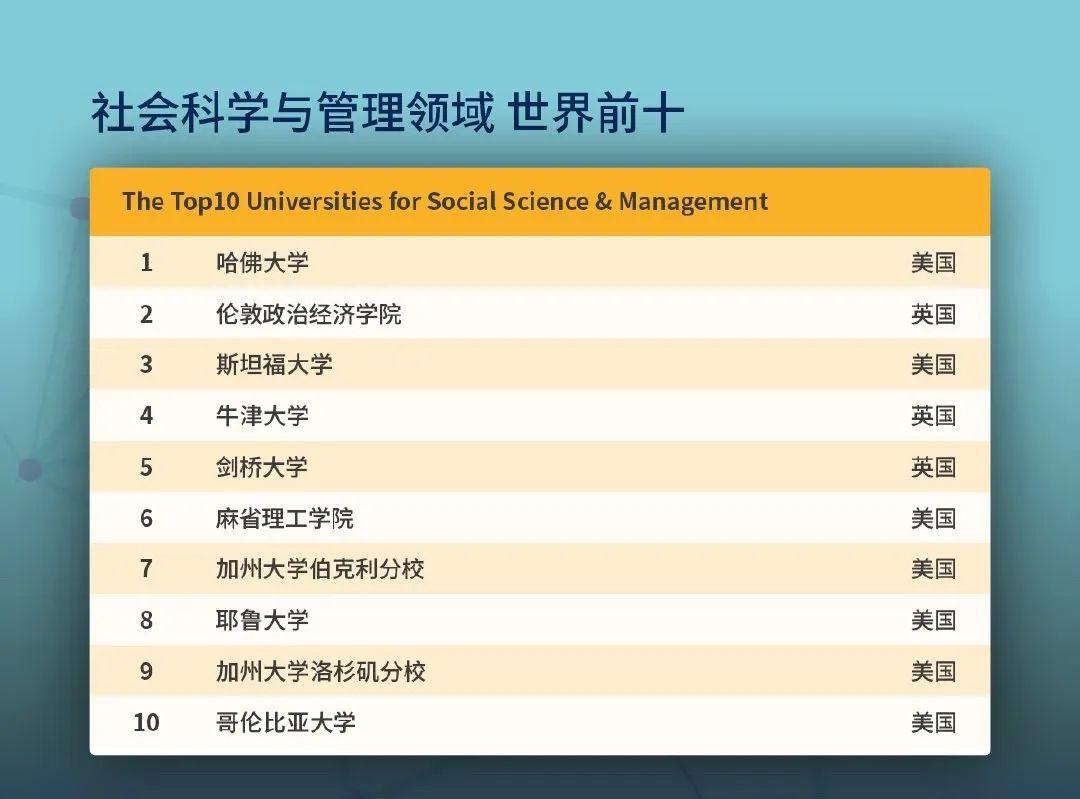Click rank number "10" beside 哥伦比亚大学
The image size is (1080, 799).
click(x=146, y=722)
